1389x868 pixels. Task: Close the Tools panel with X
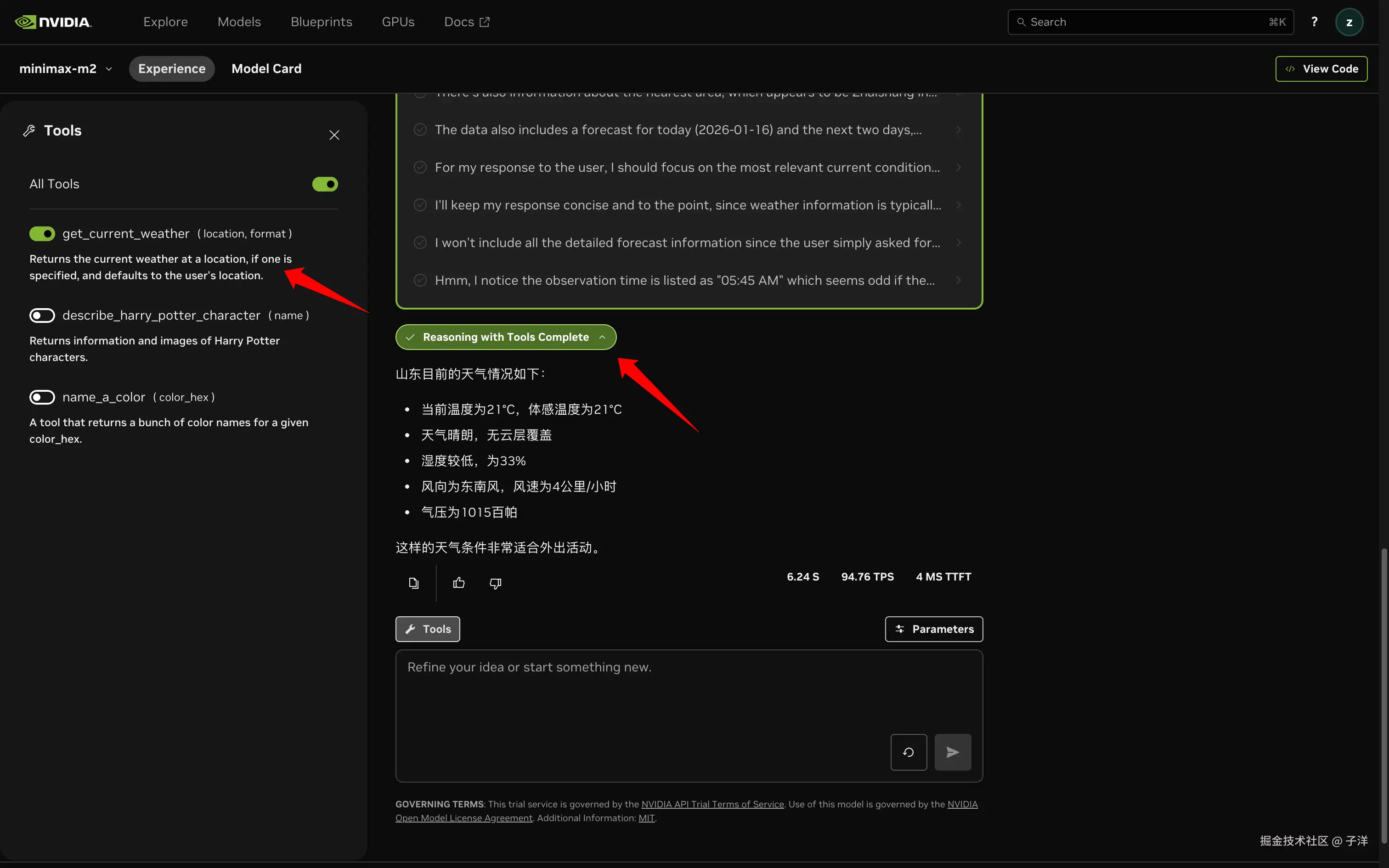click(334, 135)
